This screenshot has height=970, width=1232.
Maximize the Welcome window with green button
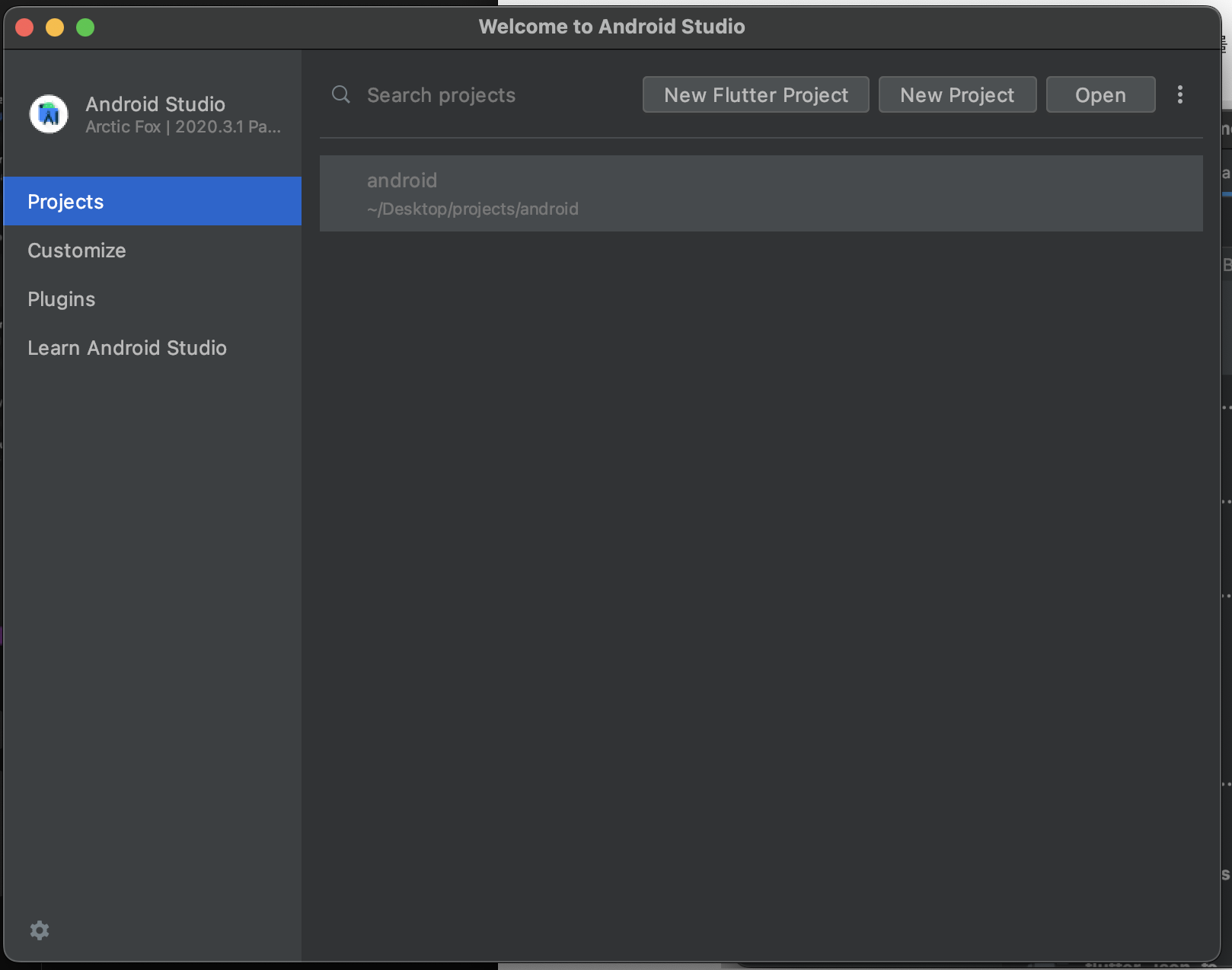(85, 27)
